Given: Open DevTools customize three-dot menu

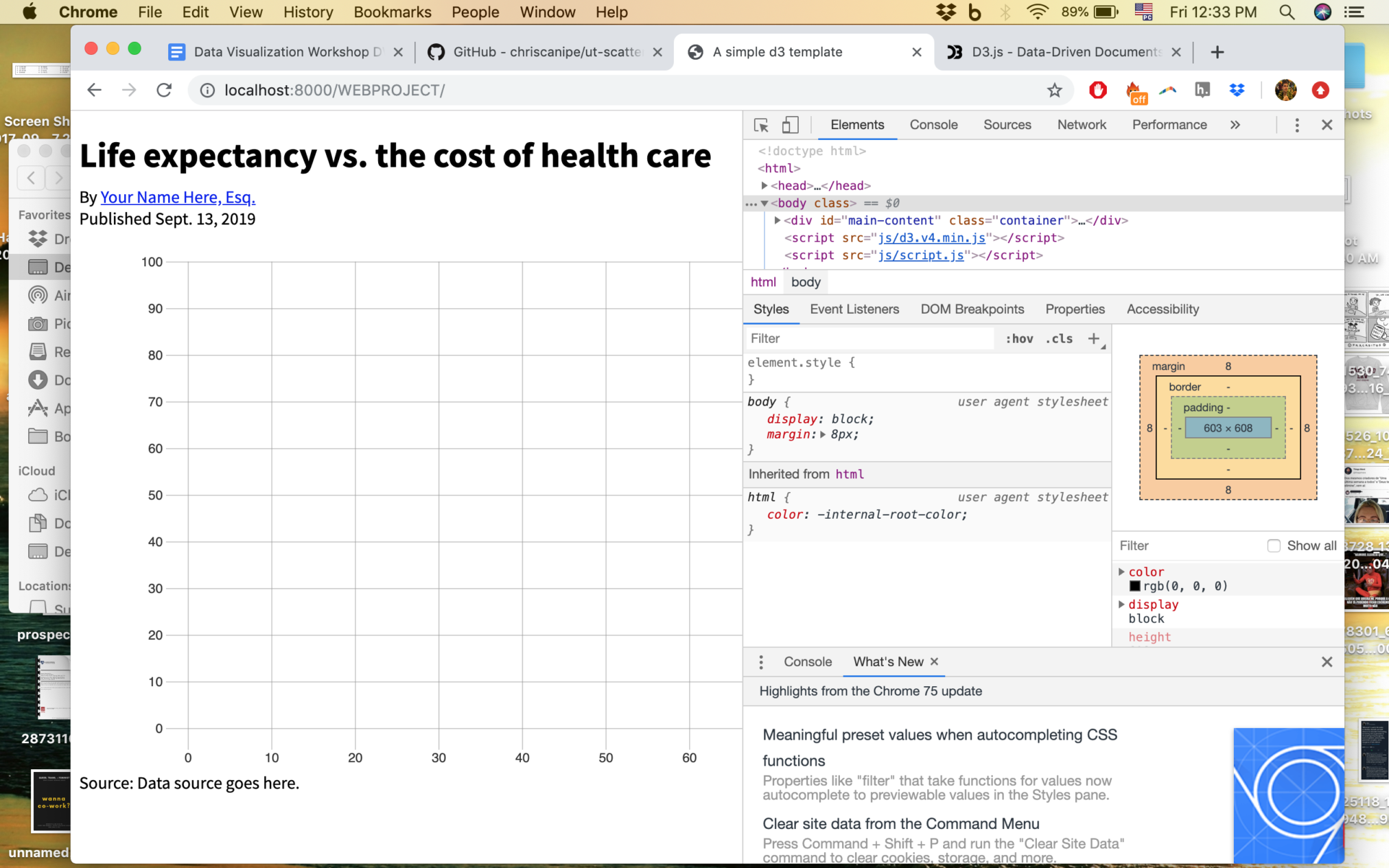Looking at the screenshot, I should tap(1296, 125).
